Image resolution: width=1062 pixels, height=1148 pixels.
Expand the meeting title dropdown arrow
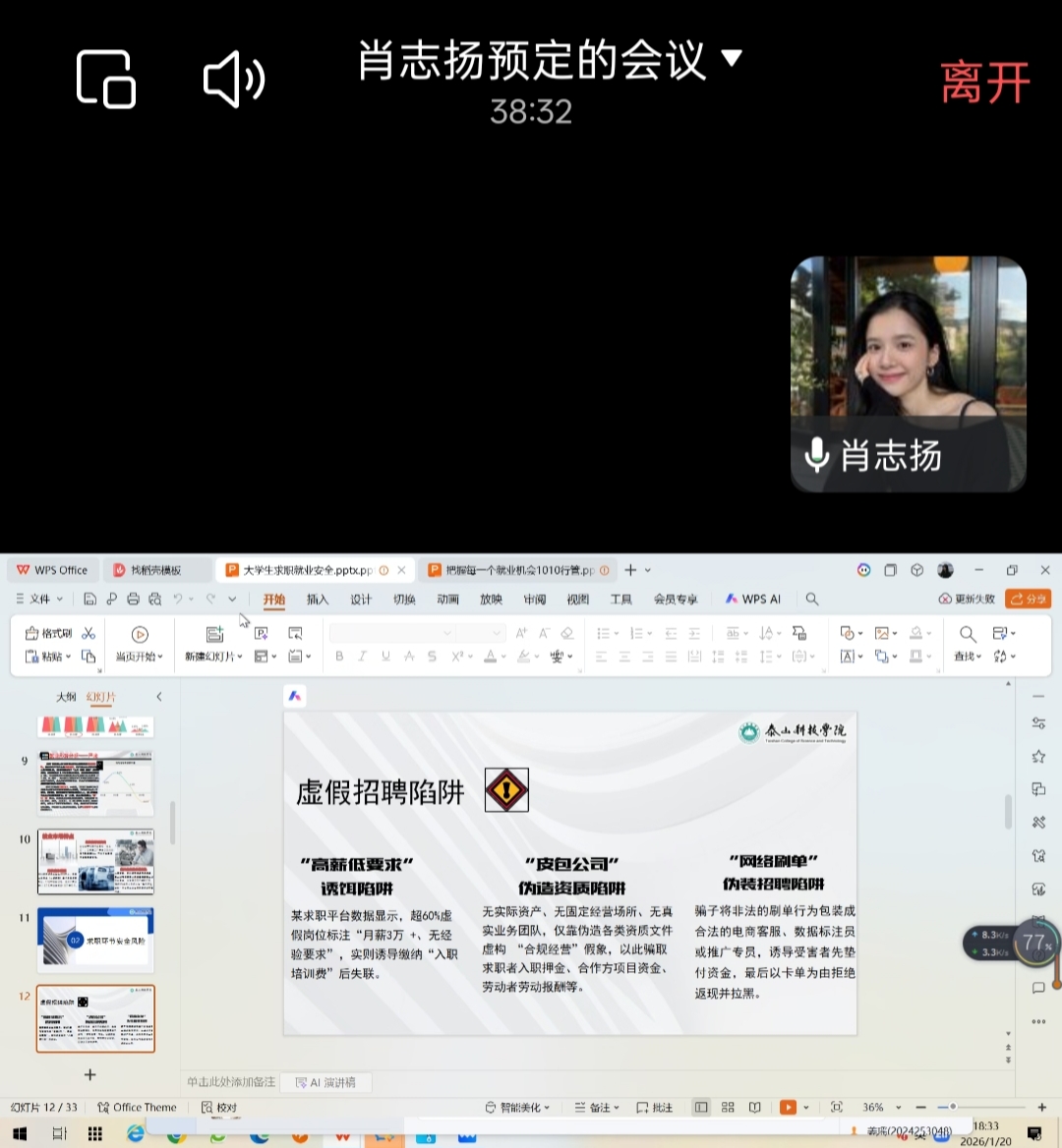pos(732,58)
